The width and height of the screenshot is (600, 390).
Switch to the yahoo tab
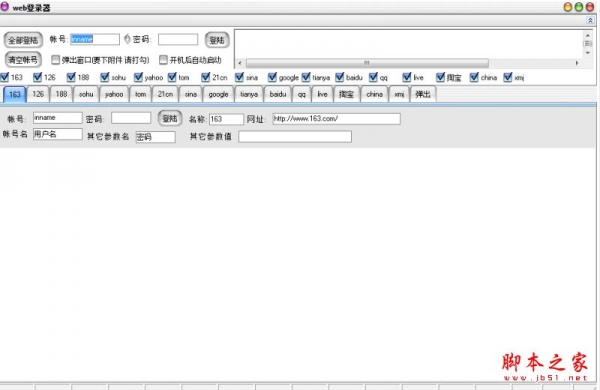pyautogui.click(x=114, y=94)
